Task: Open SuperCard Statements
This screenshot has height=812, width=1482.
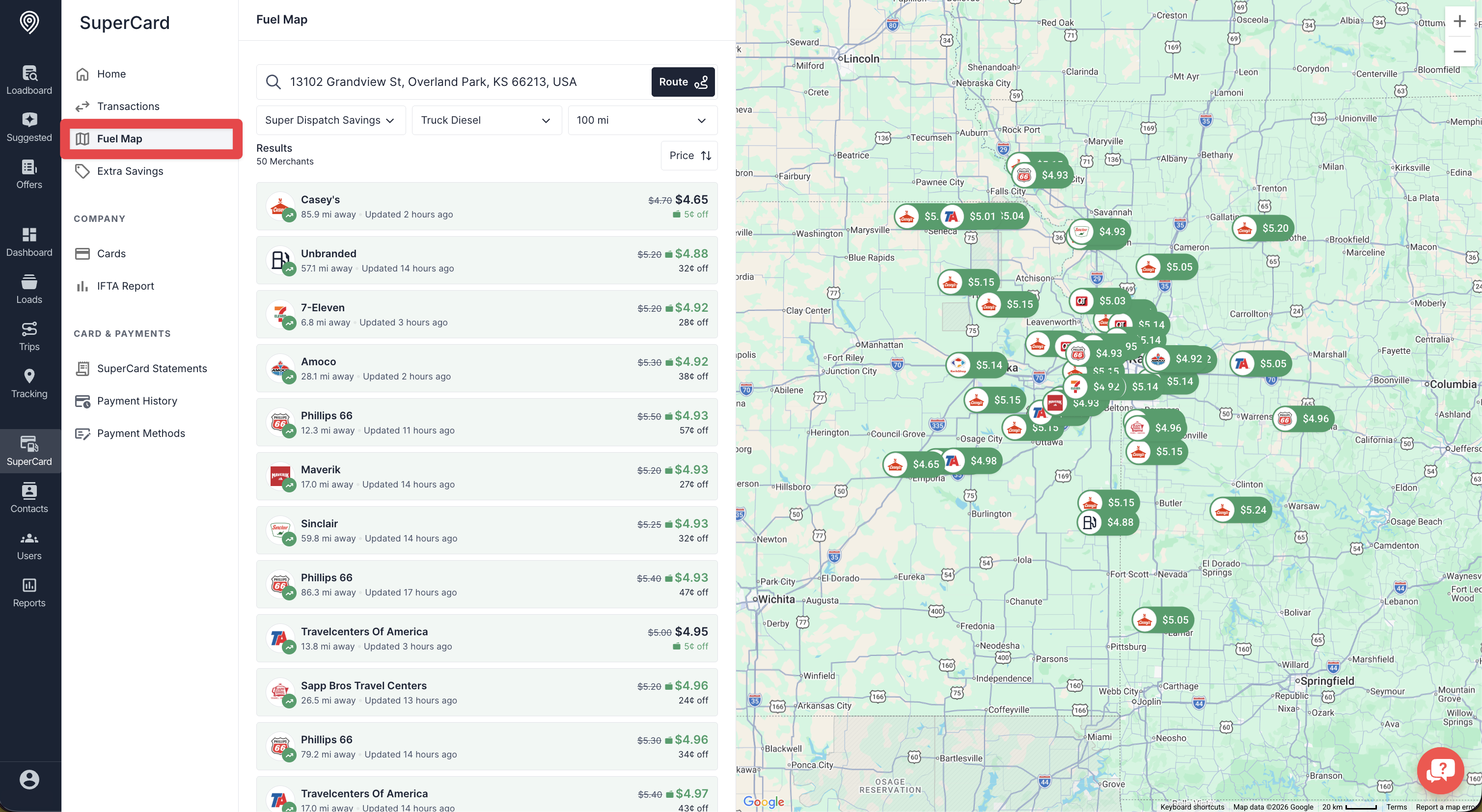Action: click(151, 369)
